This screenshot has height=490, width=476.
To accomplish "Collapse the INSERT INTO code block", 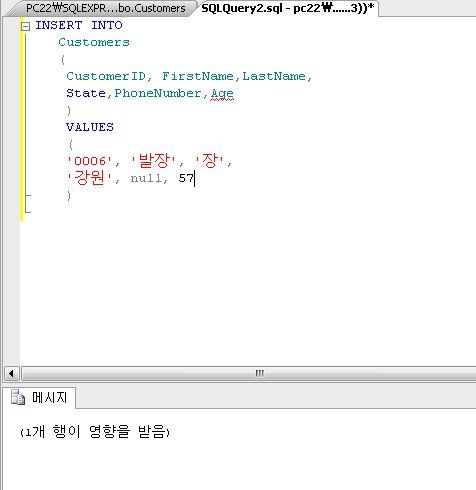I will [x=25, y=26].
